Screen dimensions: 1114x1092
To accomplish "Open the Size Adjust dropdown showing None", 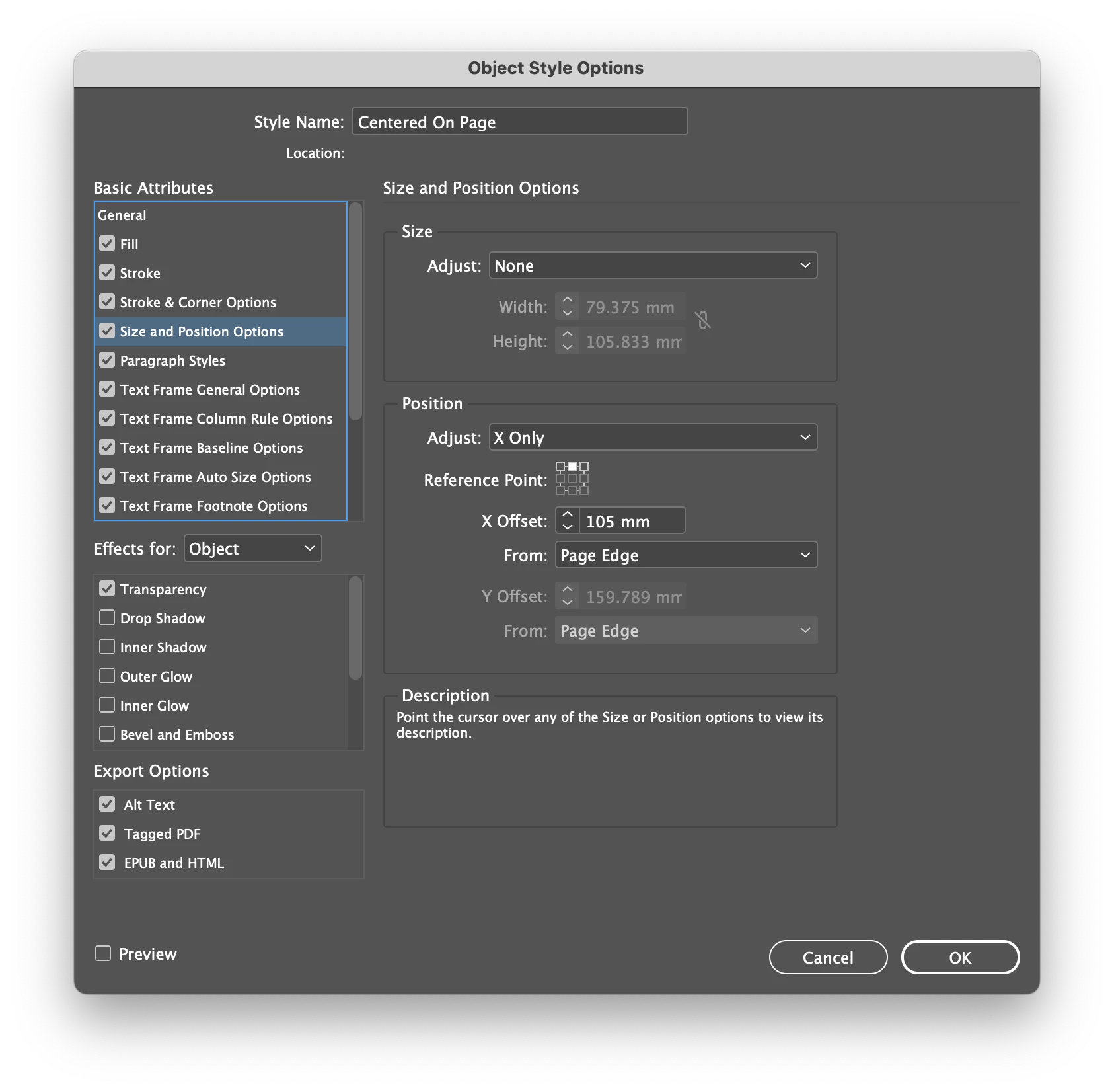I will point(653,266).
